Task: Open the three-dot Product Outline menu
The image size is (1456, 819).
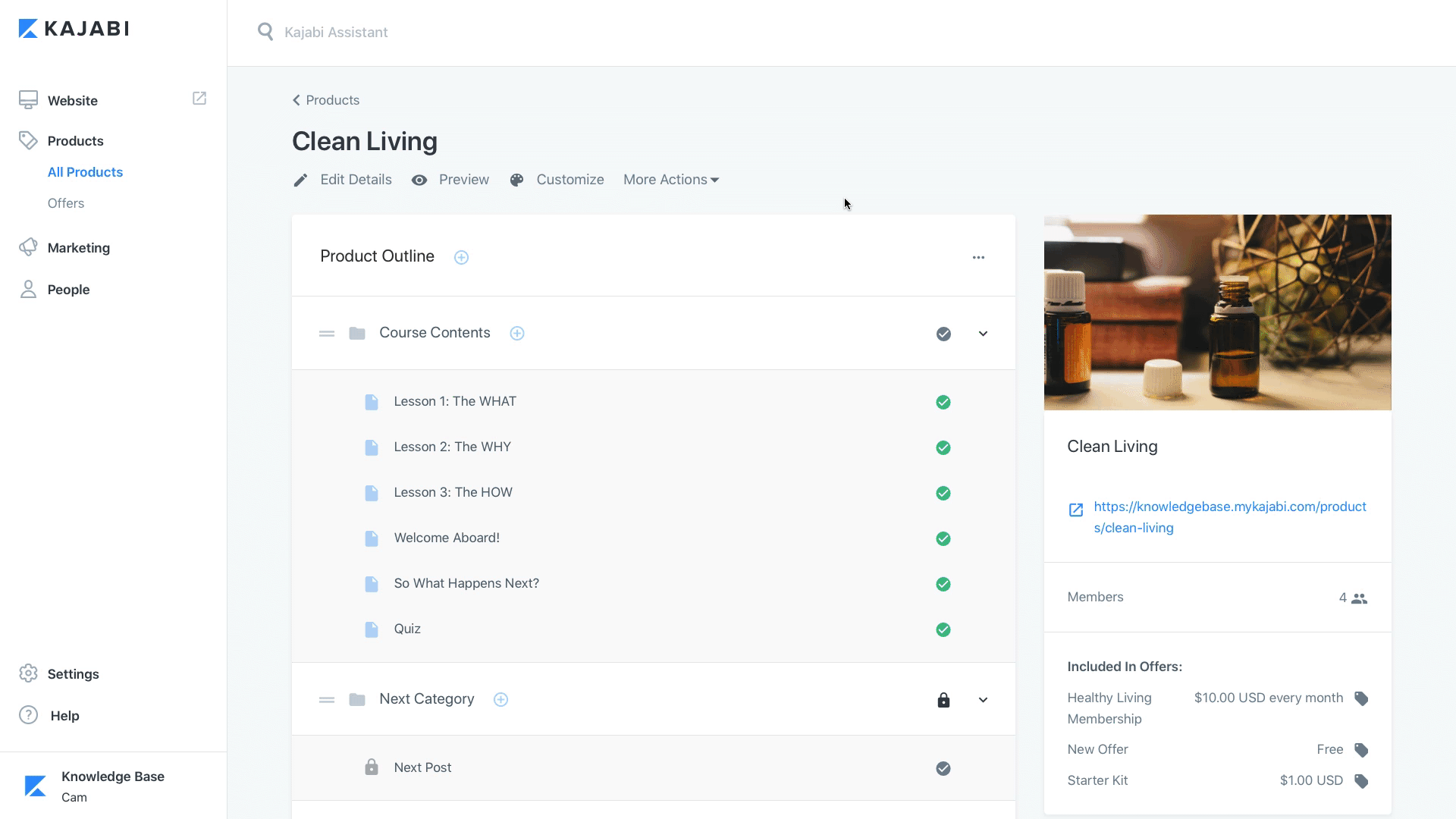Action: tap(978, 257)
